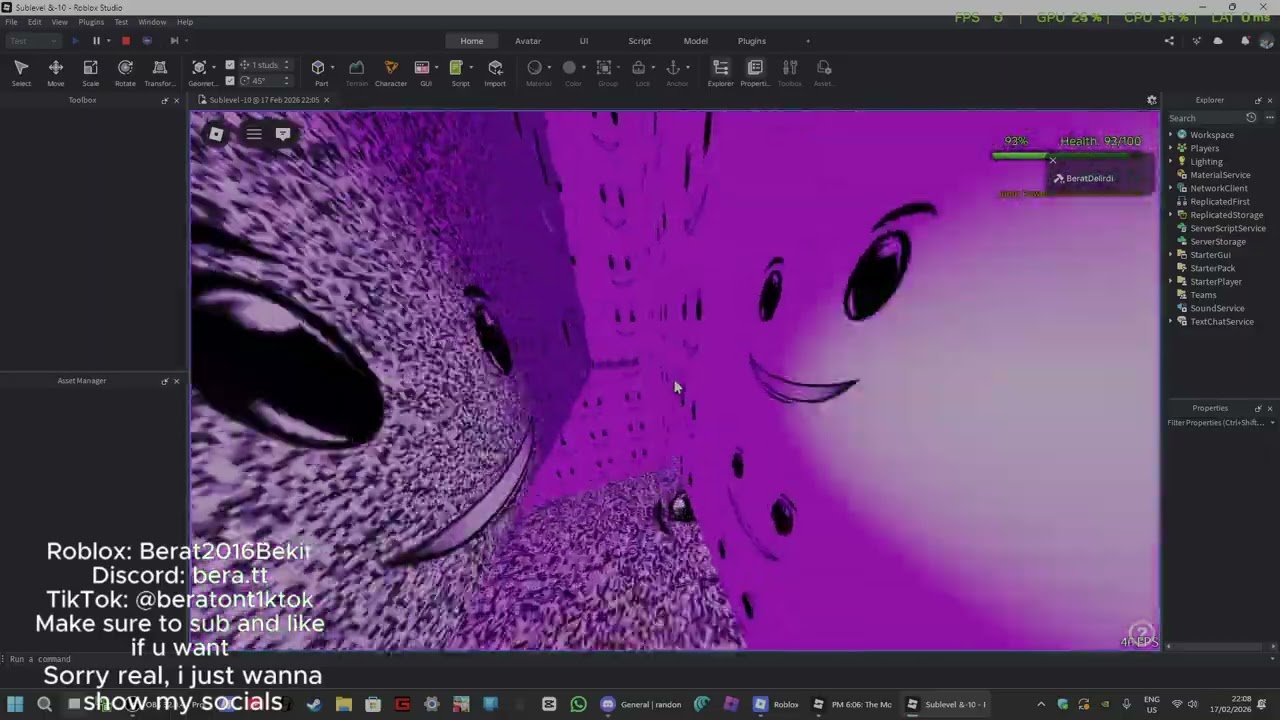This screenshot has height=720, width=1280.
Task: Open the Roblox menu in game view
Action: [216, 134]
